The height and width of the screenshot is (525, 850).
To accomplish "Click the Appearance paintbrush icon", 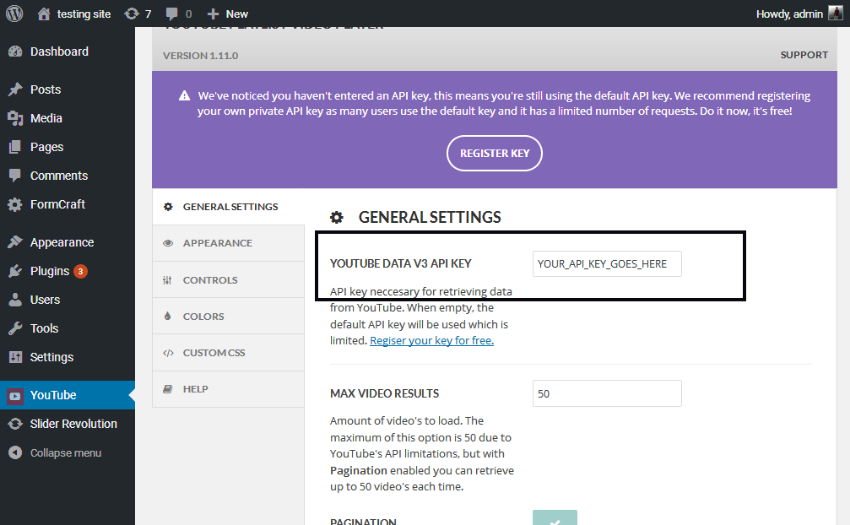I will [15, 242].
